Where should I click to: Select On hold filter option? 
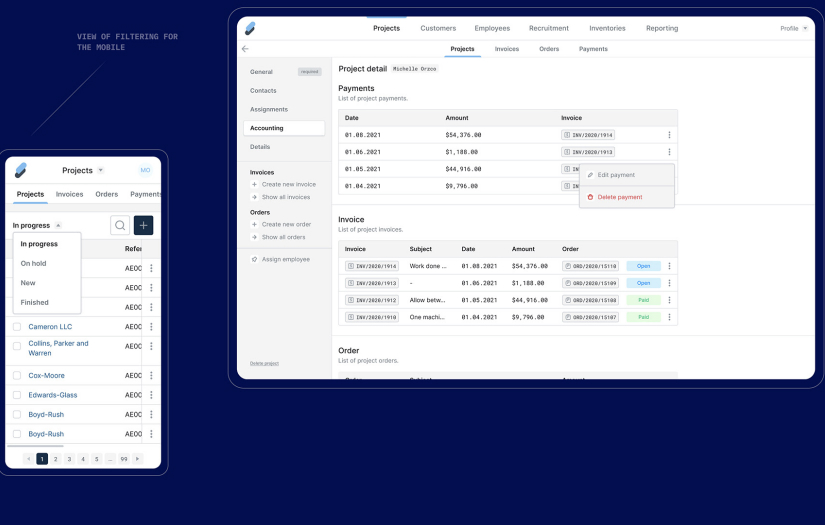[33, 263]
